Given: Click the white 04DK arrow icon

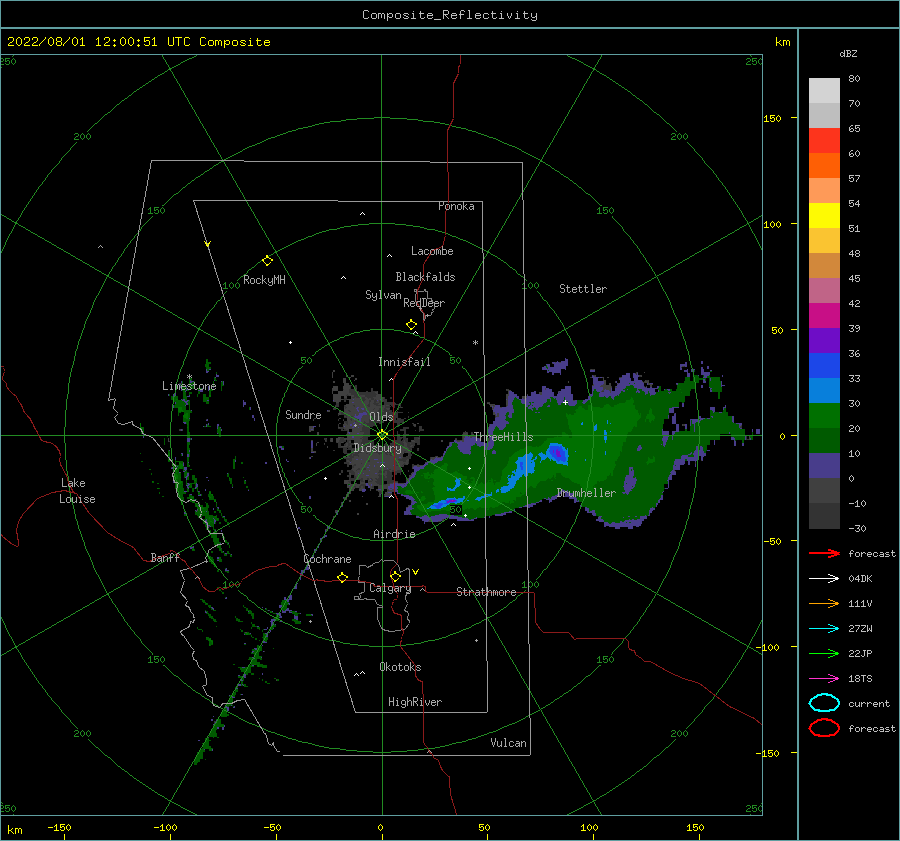Looking at the screenshot, I should [824, 578].
